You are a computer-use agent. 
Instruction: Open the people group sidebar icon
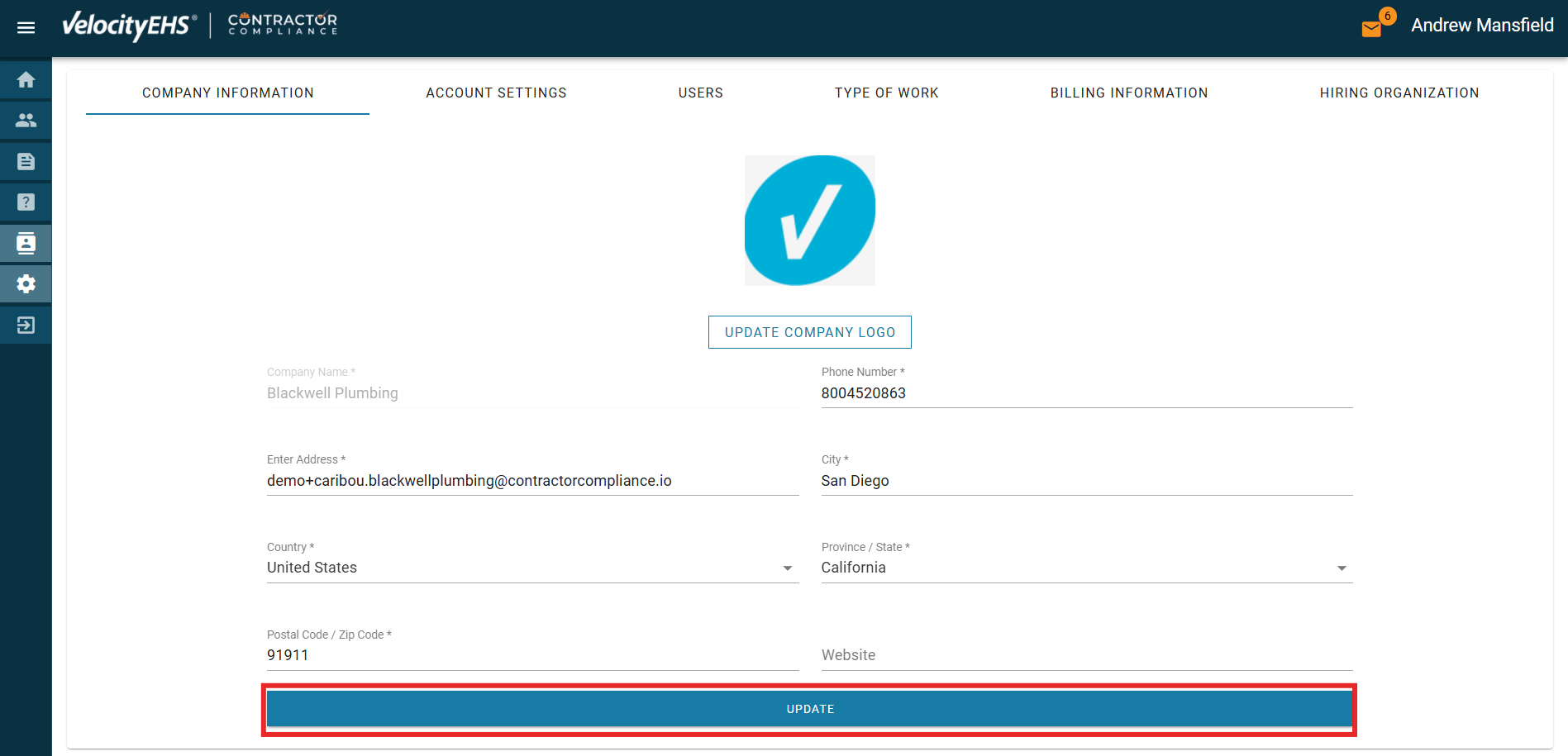pyautogui.click(x=26, y=121)
